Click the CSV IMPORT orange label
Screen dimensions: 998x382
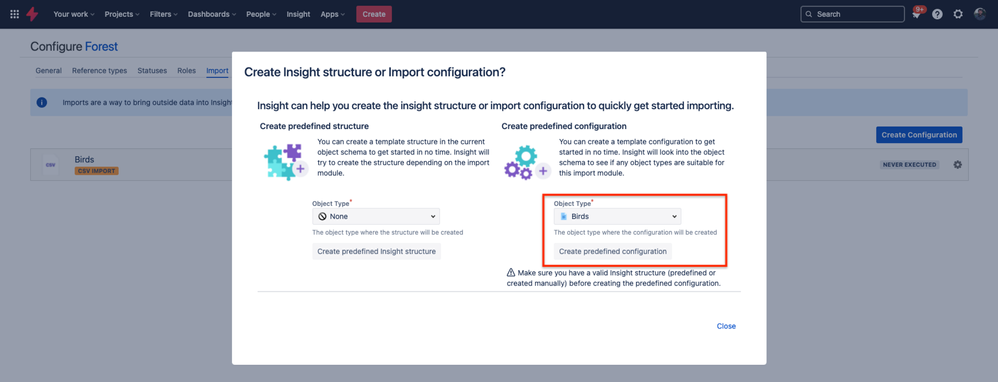coord(97,171)
